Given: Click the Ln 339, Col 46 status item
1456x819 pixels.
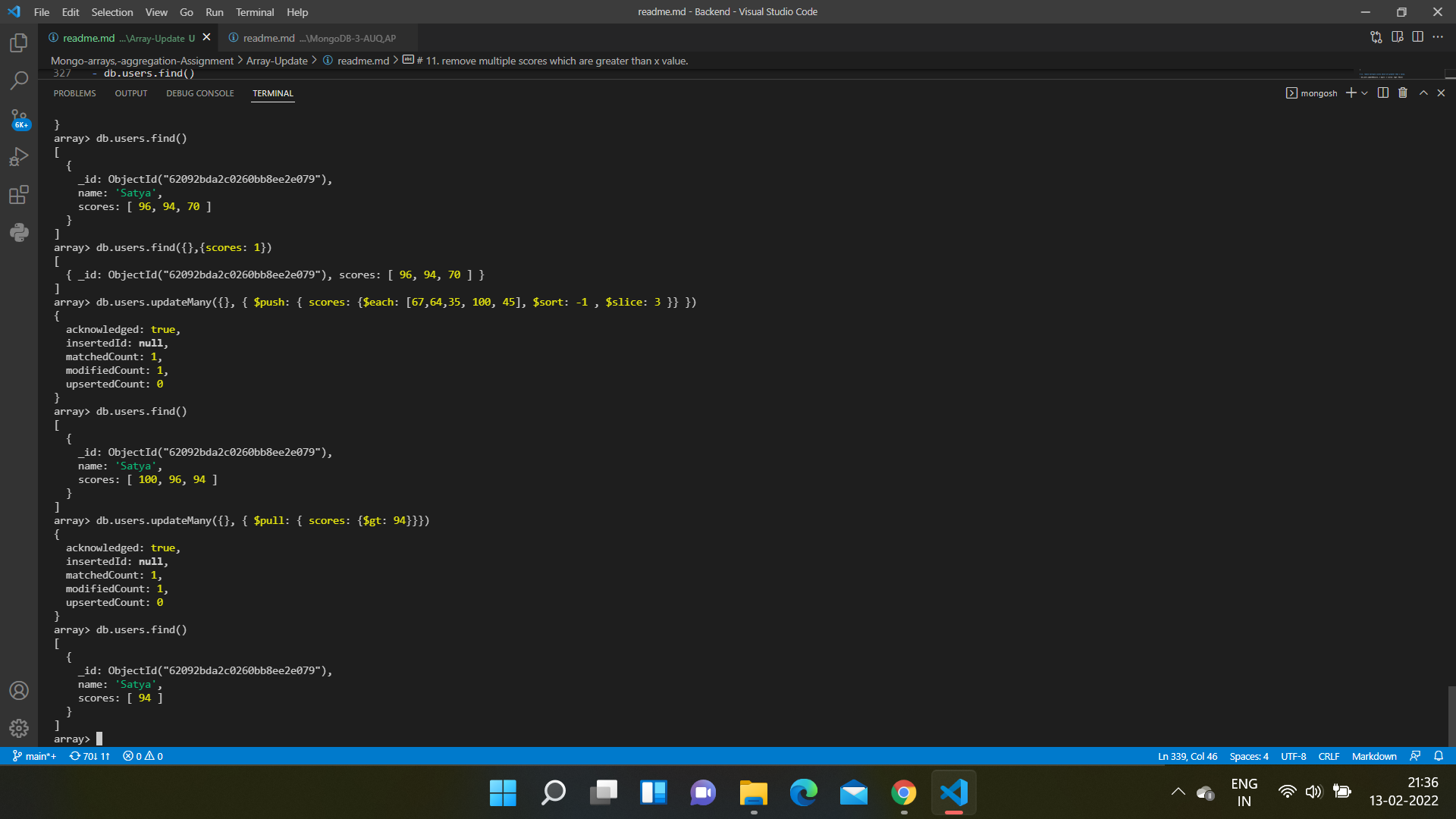Looking at the screenshot, I should pos(1187,756).
